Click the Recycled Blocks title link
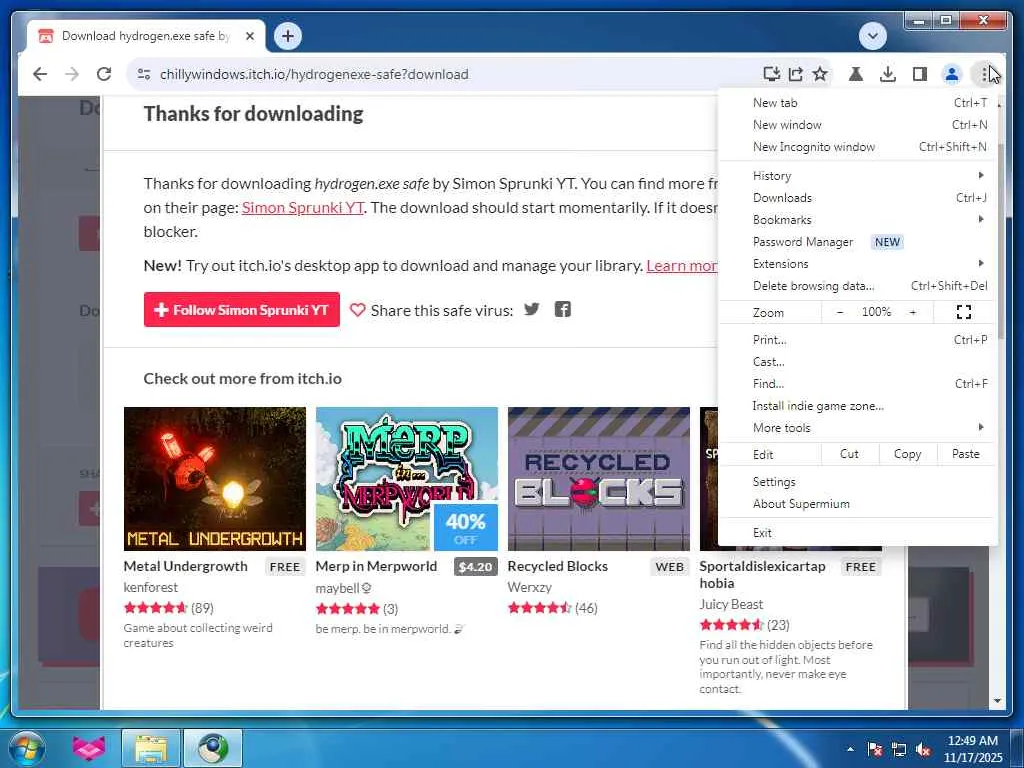 [x=558, y=566]
